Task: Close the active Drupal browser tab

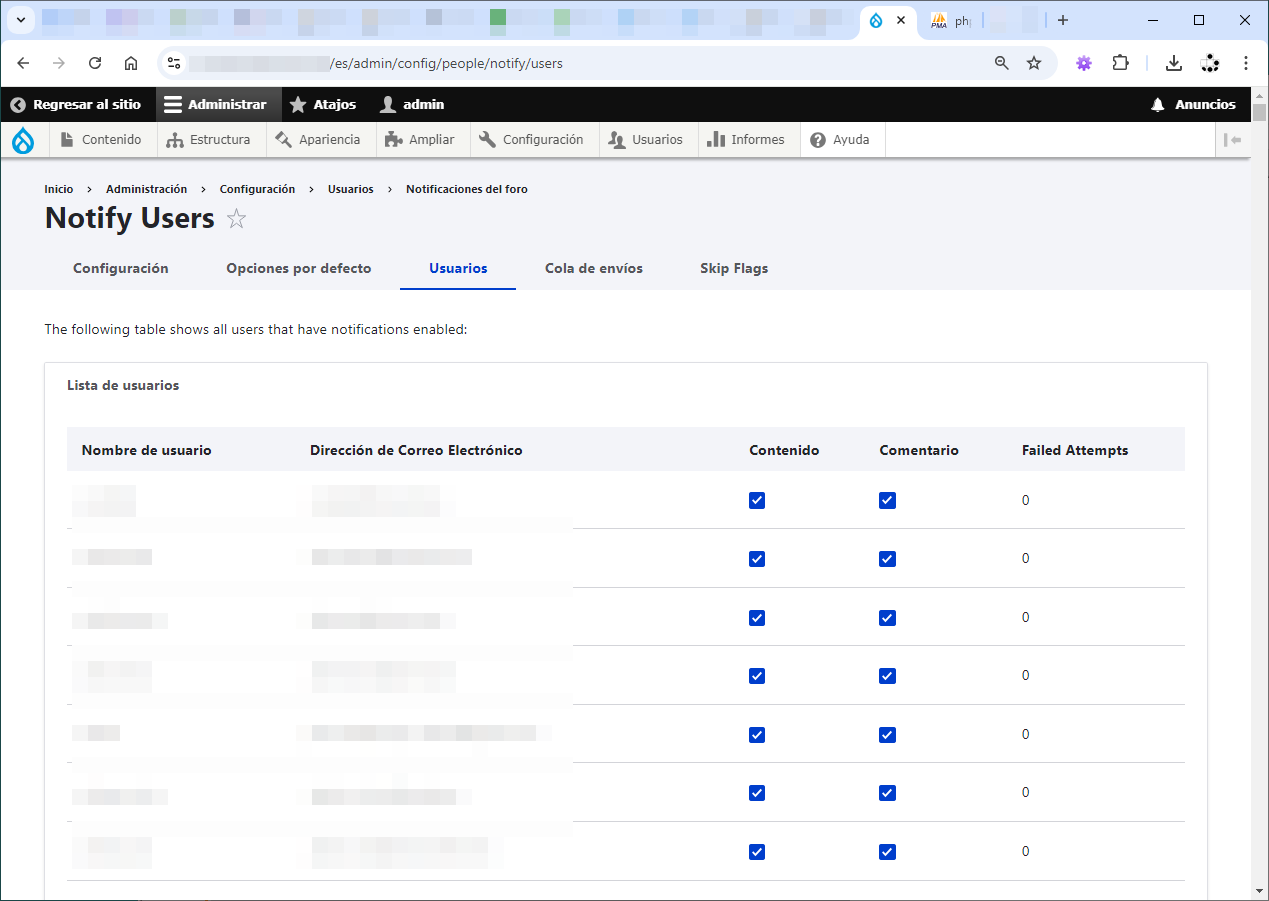Action: tap(901, 20)
